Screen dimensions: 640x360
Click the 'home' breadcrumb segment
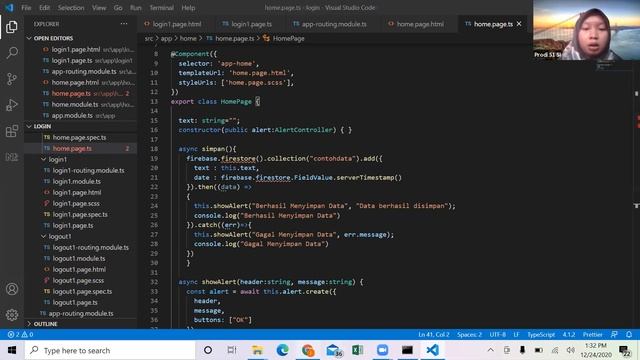point(188,38)
